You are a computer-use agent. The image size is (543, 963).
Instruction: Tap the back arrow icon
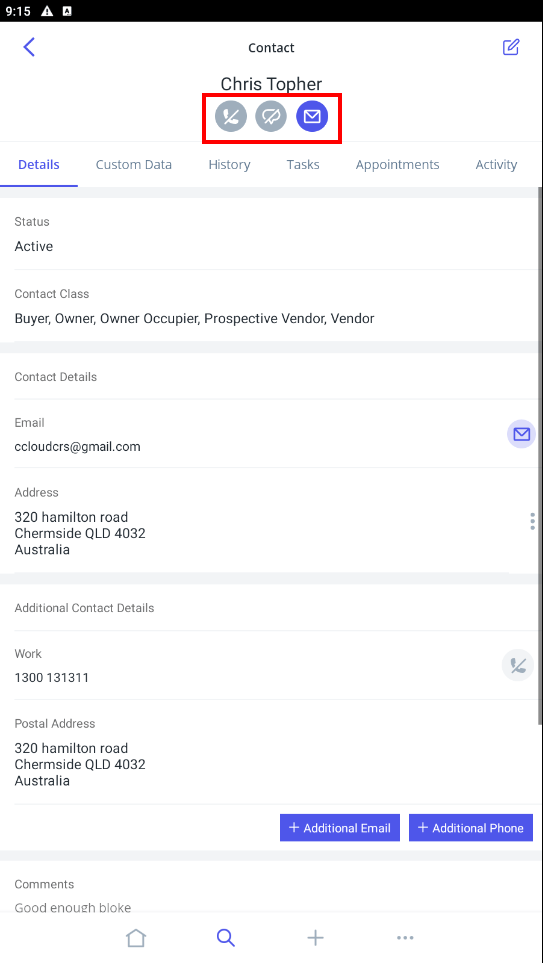pos(29,47)
